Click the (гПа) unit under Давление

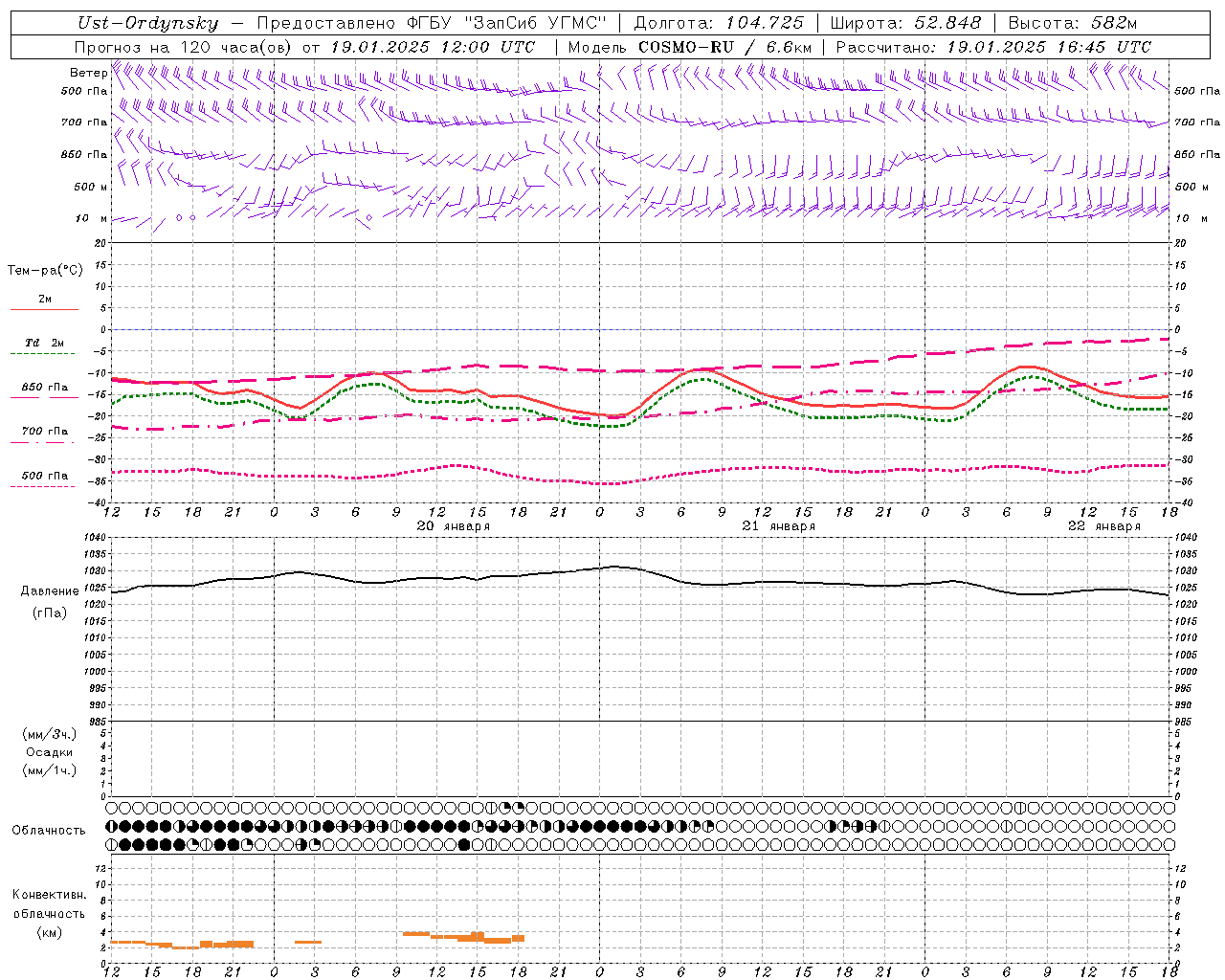click(50, 613)
